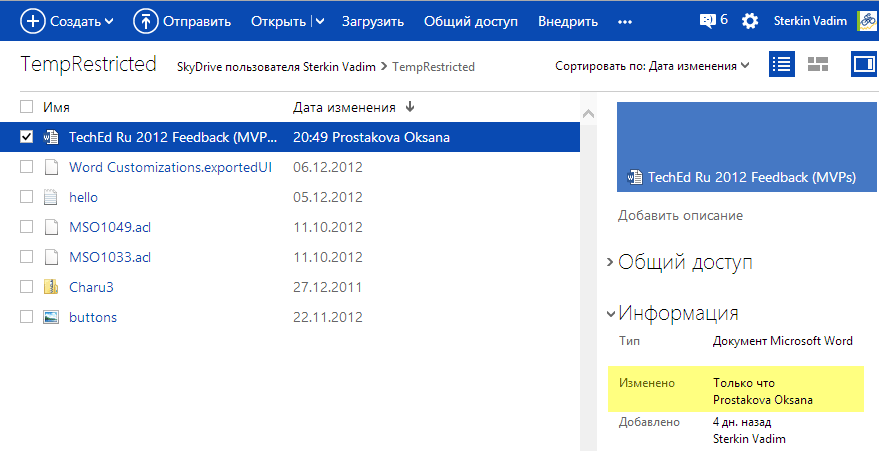Screen dimensions: 879x451
Task: Toggle the select-all checkbox beside Имя
Action: point(26,106)
